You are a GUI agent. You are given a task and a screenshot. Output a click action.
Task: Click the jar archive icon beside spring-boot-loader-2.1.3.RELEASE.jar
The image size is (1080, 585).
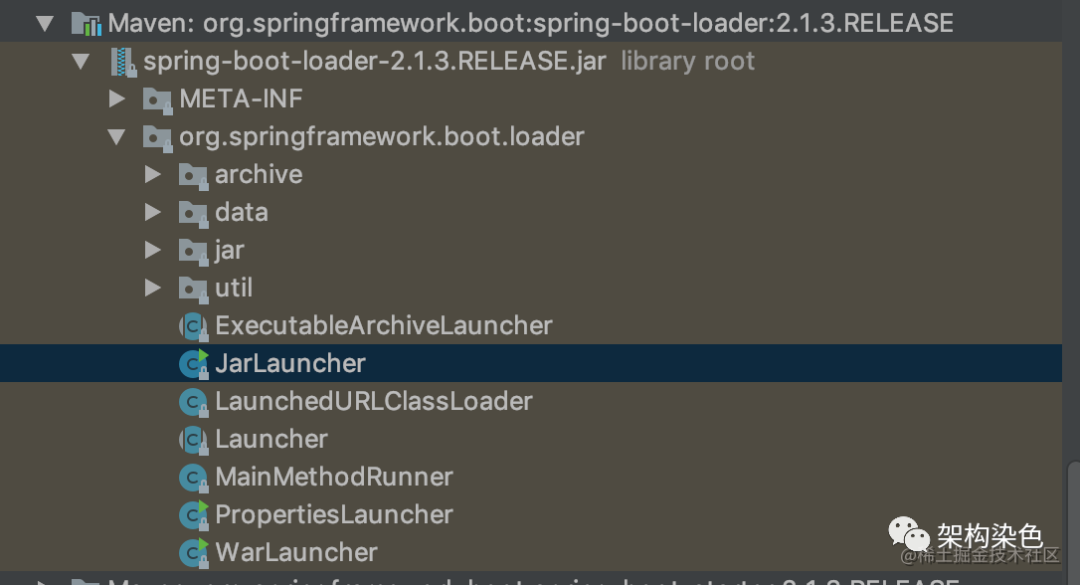(125, 60)
